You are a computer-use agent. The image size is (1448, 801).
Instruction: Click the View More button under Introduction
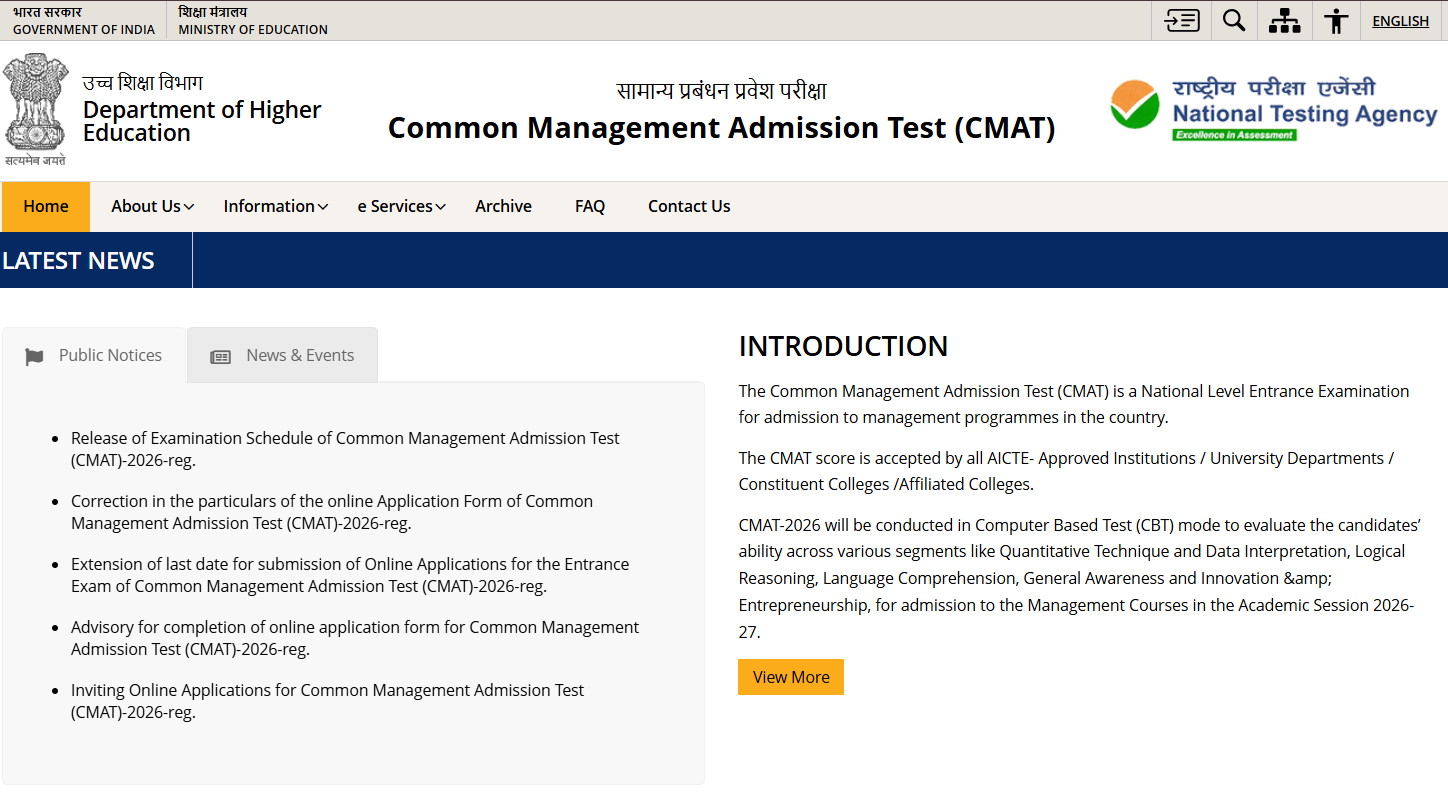(x=790, y=677)
